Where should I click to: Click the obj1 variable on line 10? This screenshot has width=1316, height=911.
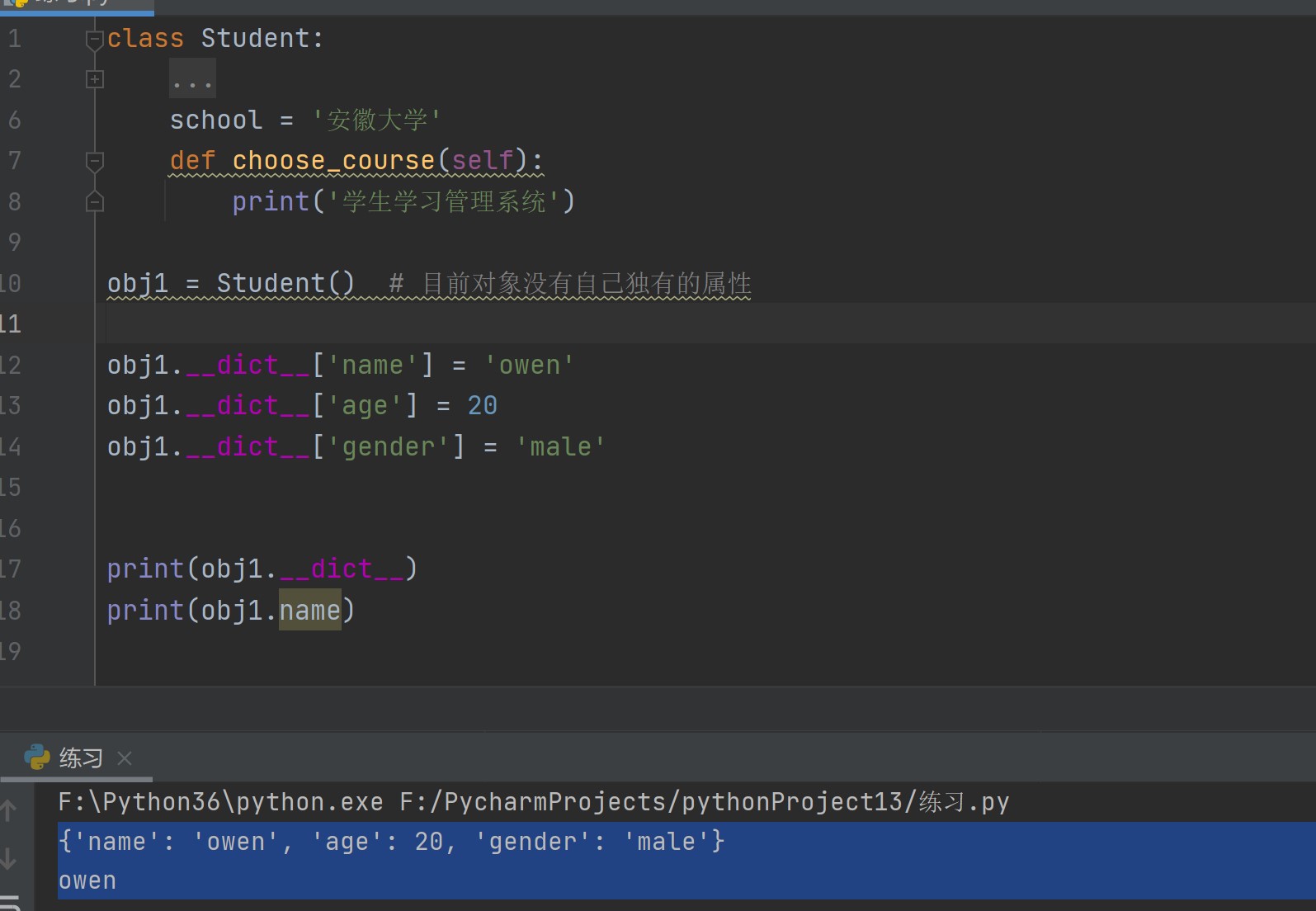137,284
